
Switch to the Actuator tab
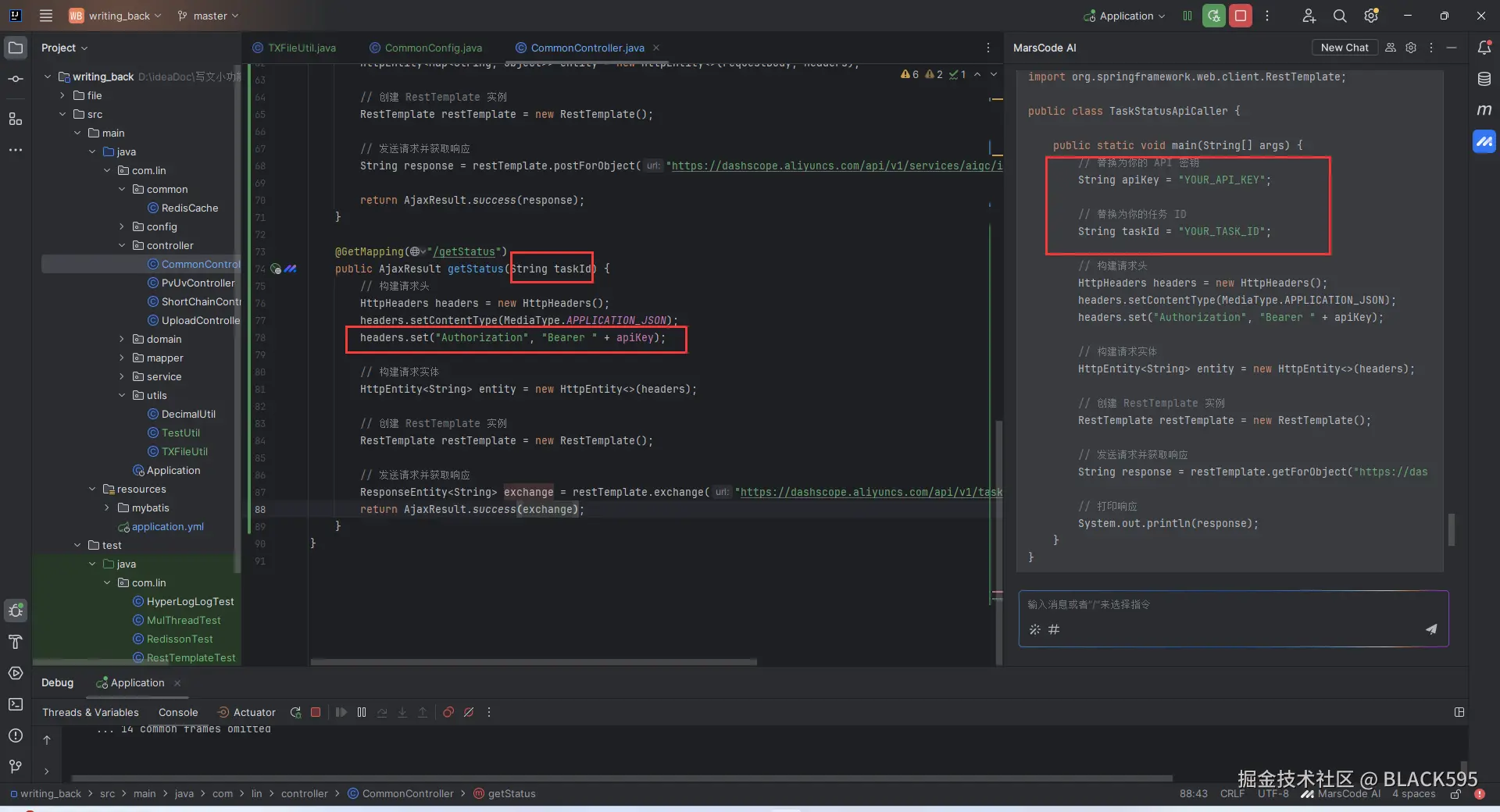246,712
